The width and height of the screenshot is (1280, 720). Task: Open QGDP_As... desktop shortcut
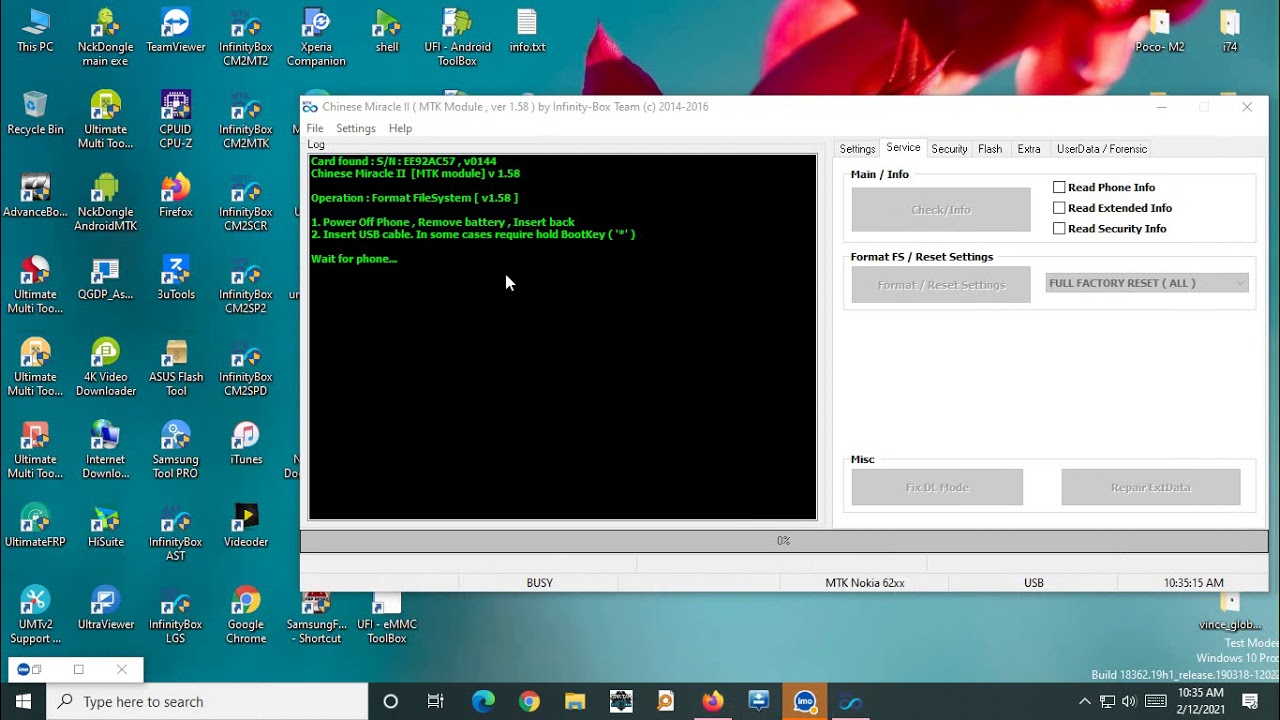(x=105, y=278)
